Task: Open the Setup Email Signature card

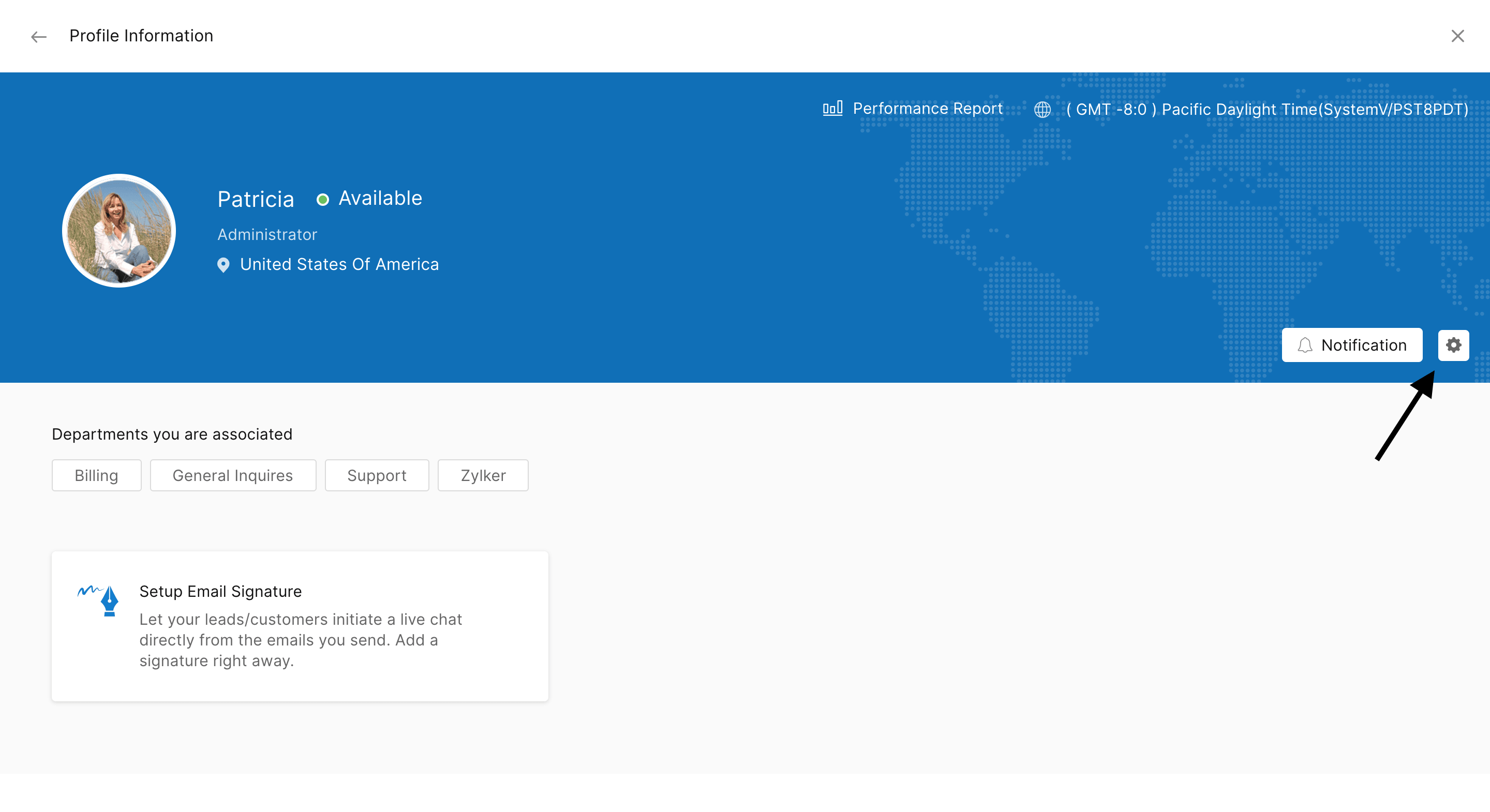Action: tap(300, 626)
